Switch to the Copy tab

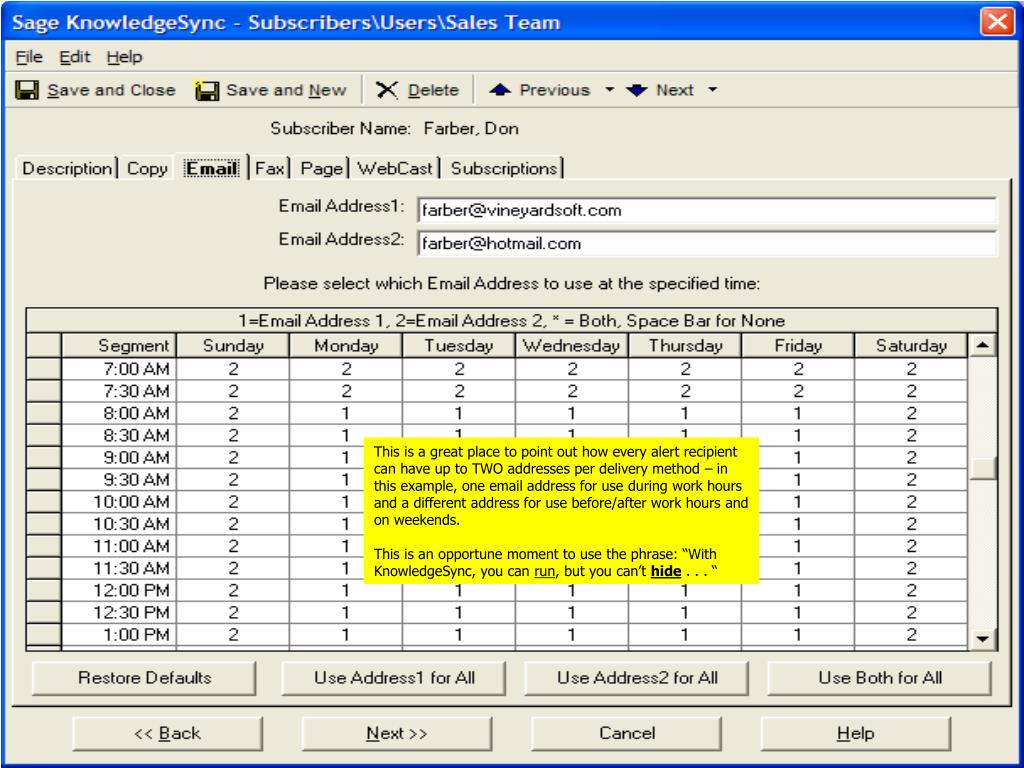coord(147,168)
